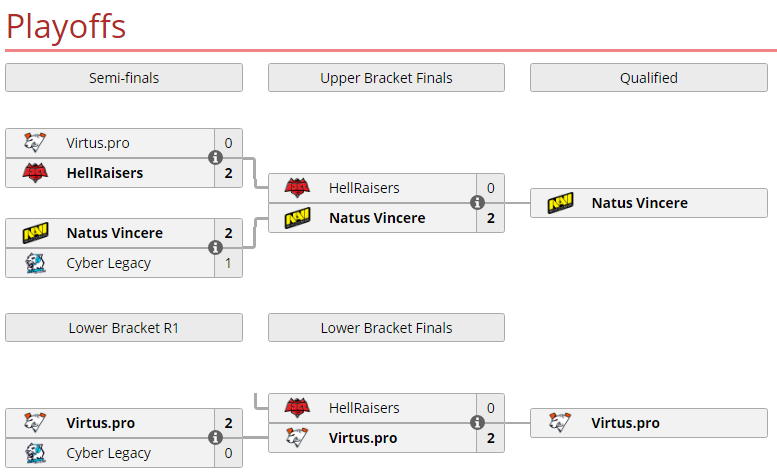This screenshot has height=475, width=777.
Task: Click Natus Vincere logo in Qualified column
Action: (560, 203)
